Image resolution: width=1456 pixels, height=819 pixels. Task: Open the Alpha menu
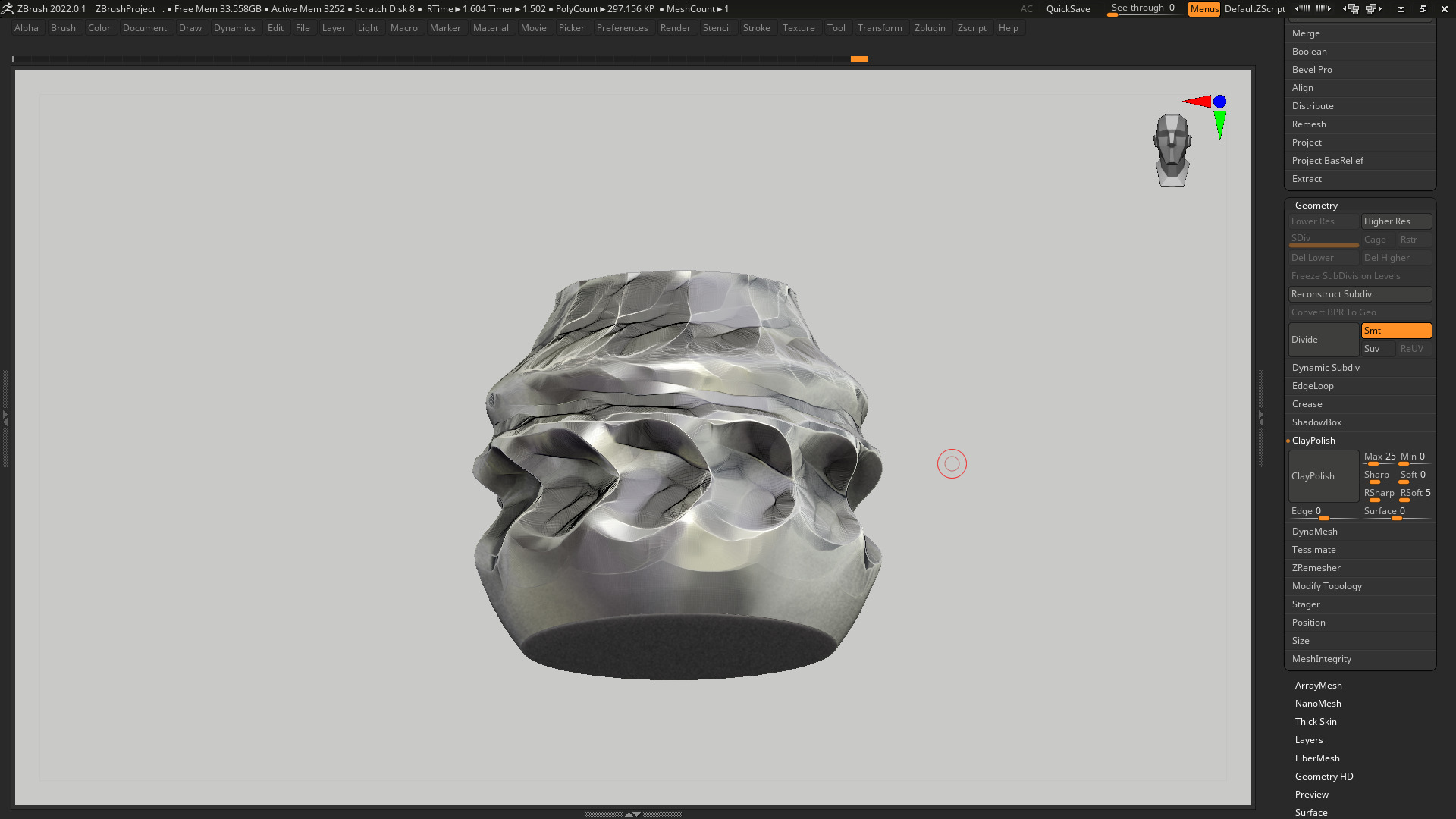tap(27, 28)
